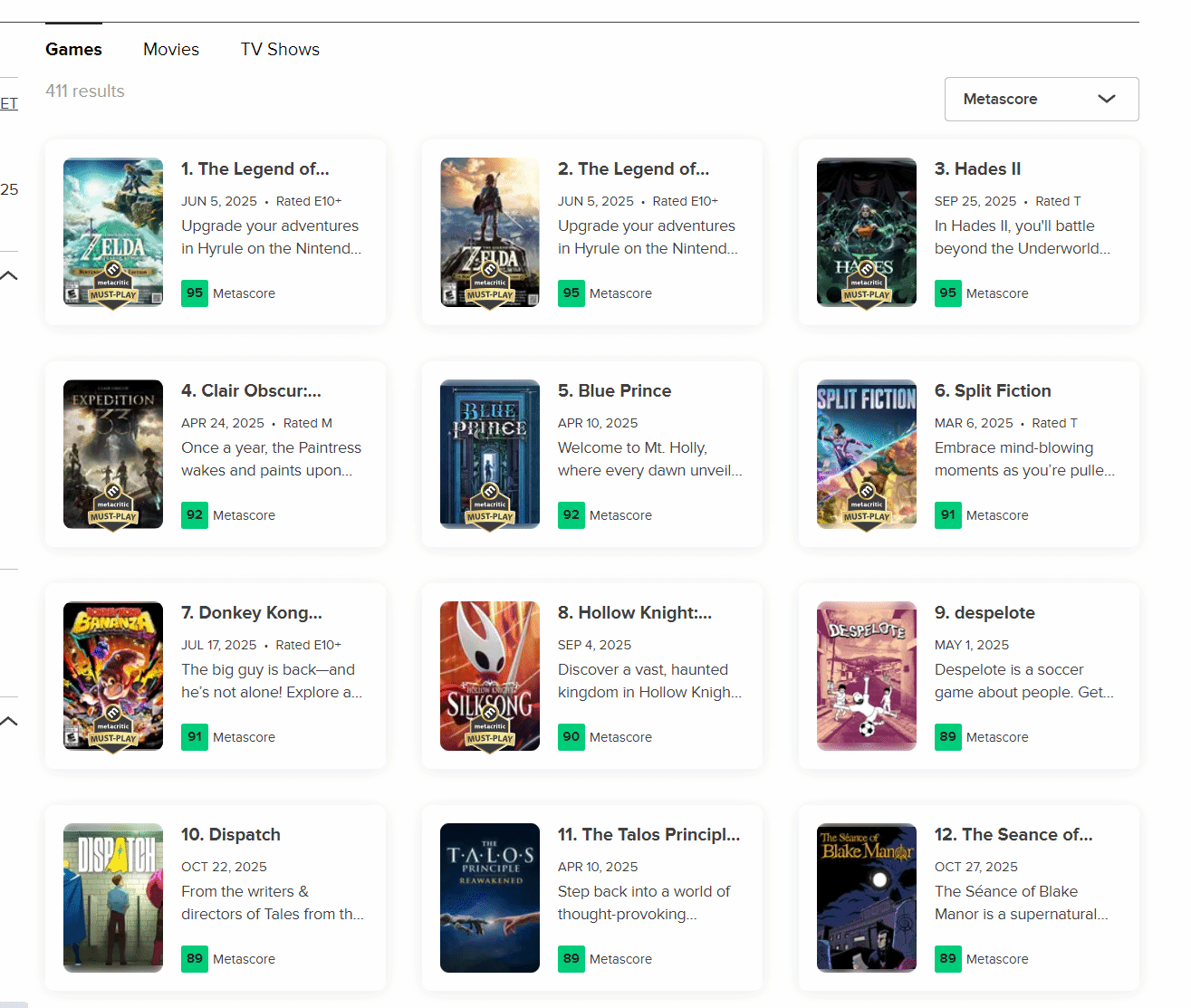Collapse the lower sidebar filter chevron
The image size is (1191, 1008).
pyautogui.click(x=9, y=721)
